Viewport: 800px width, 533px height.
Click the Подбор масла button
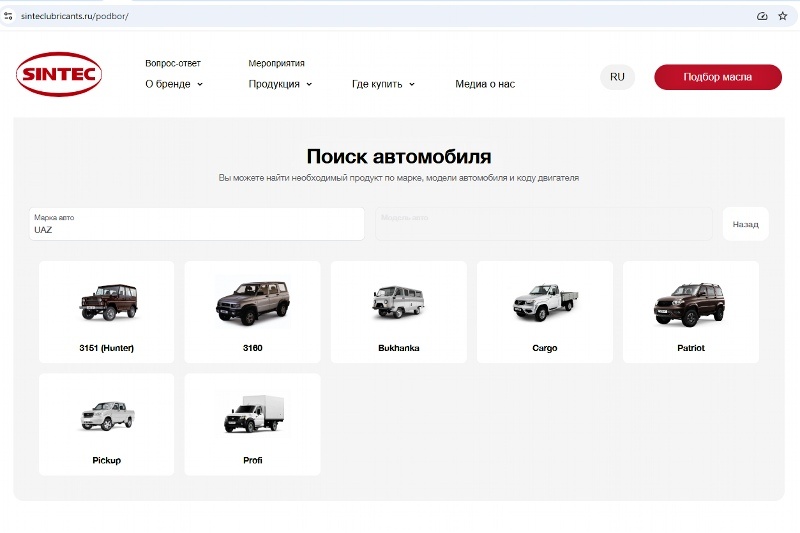718,77
